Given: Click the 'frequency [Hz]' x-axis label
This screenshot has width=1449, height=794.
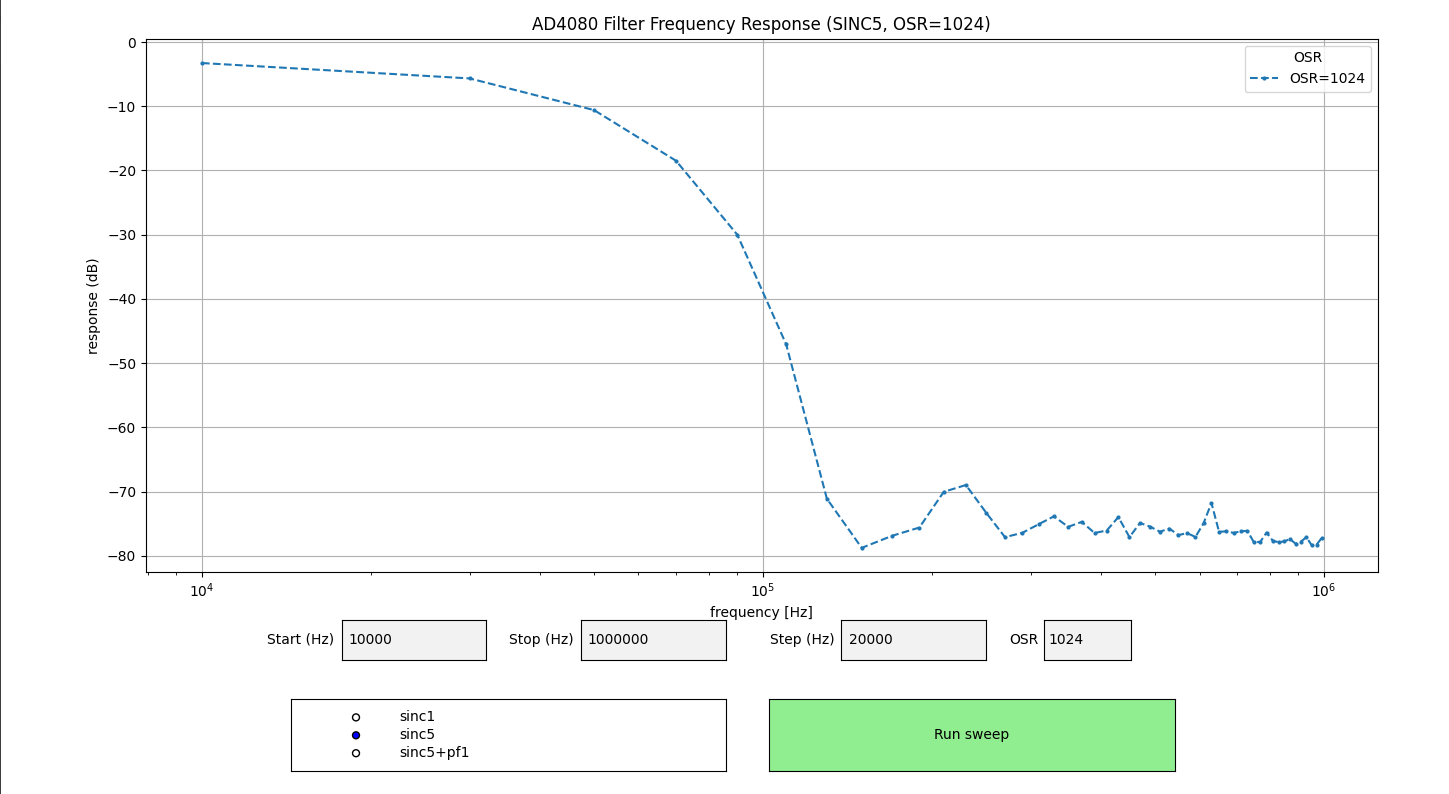Looking at the screenshot, I should tap(761, 612).
